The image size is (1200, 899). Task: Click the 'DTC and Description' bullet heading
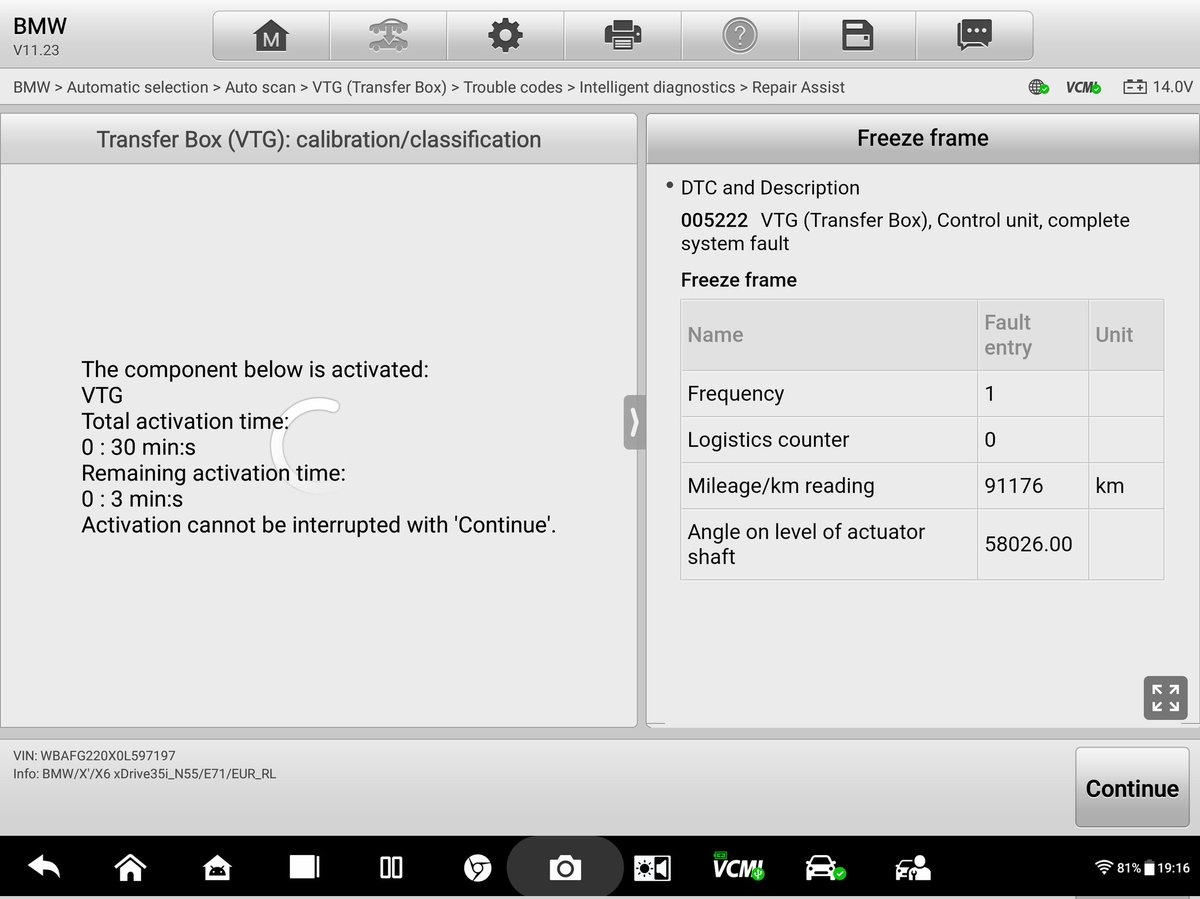click(770, 188)
